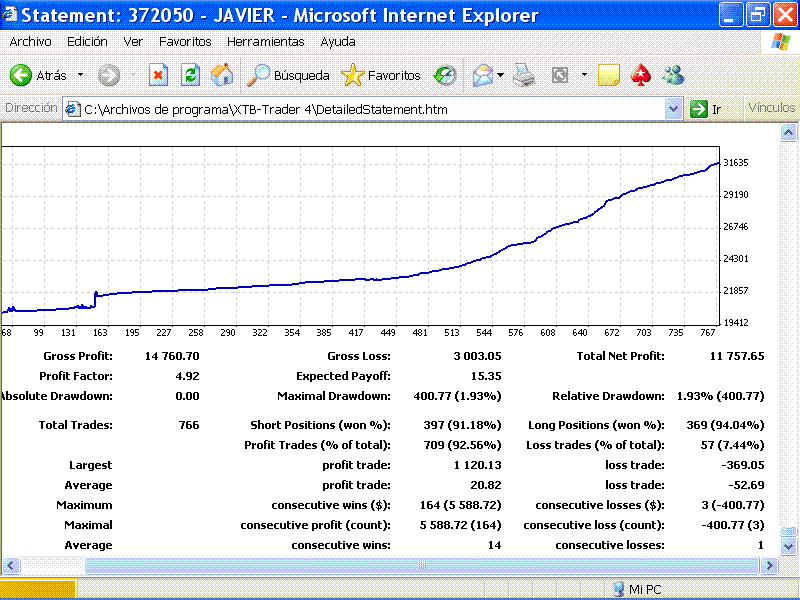The image size is (800, 600).
Task: Open the Ayuda menu
Action: (338, 42)
